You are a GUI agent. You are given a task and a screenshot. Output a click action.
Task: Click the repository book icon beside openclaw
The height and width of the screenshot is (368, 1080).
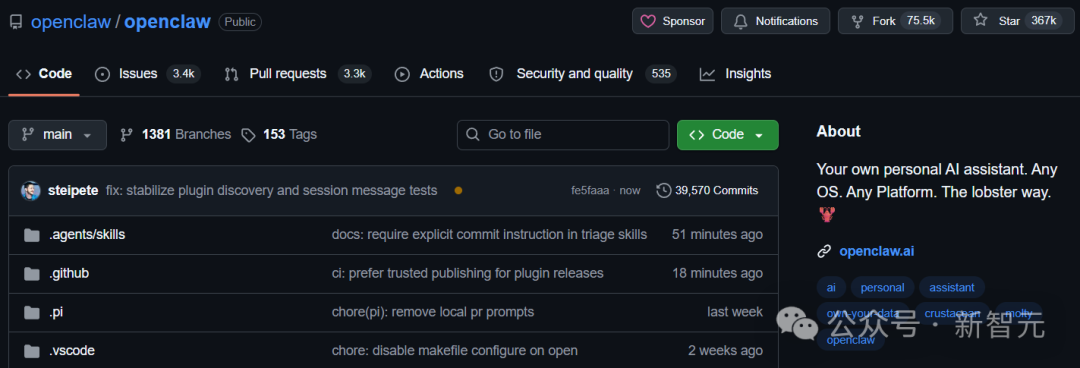[x=16, y=21]
